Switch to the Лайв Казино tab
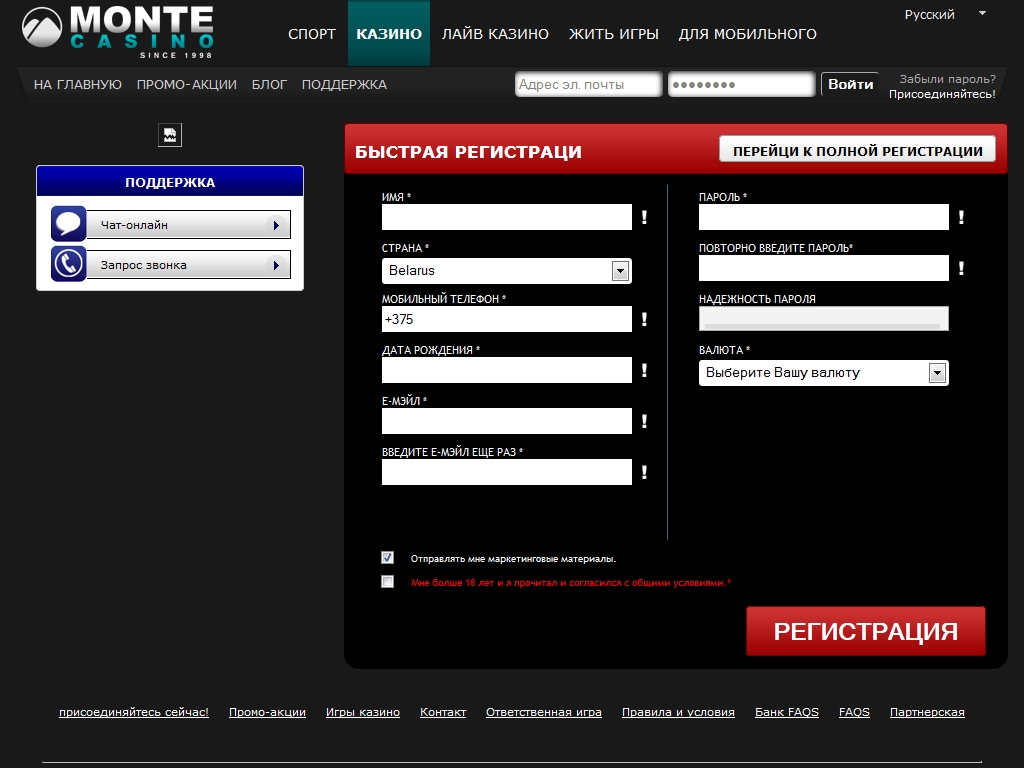 [495, 34]
